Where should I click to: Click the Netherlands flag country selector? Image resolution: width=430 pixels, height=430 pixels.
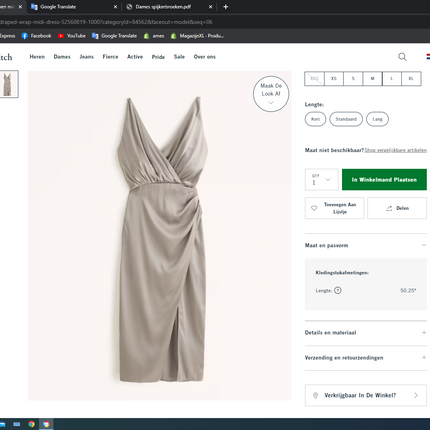pos(428,57)
